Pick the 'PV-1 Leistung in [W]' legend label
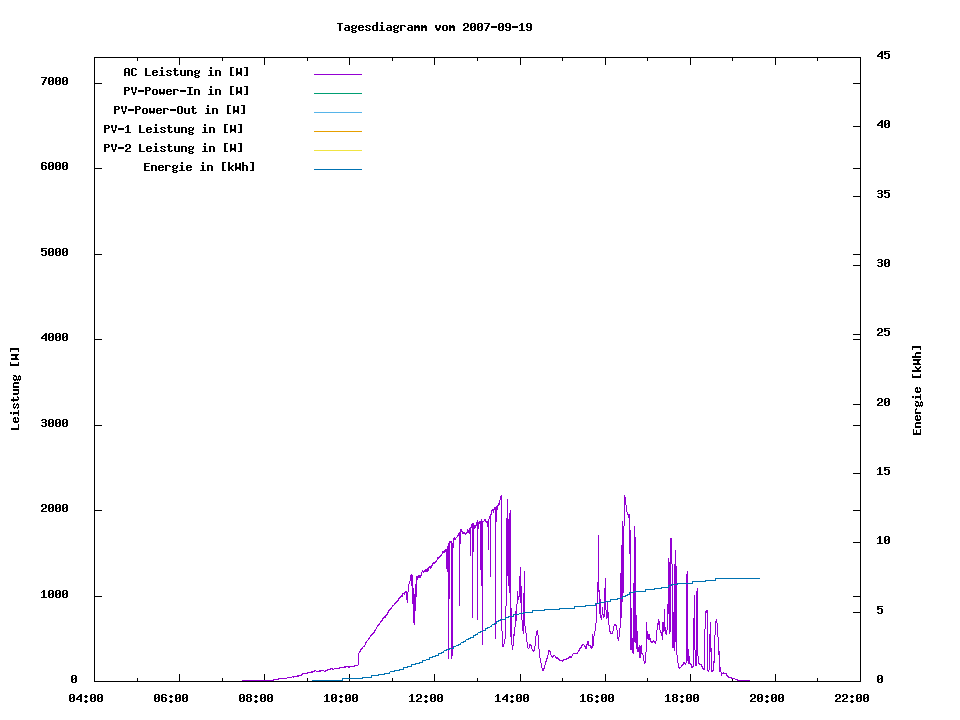The height and width of the screenshot is (720, 960). tap(173, 129)
